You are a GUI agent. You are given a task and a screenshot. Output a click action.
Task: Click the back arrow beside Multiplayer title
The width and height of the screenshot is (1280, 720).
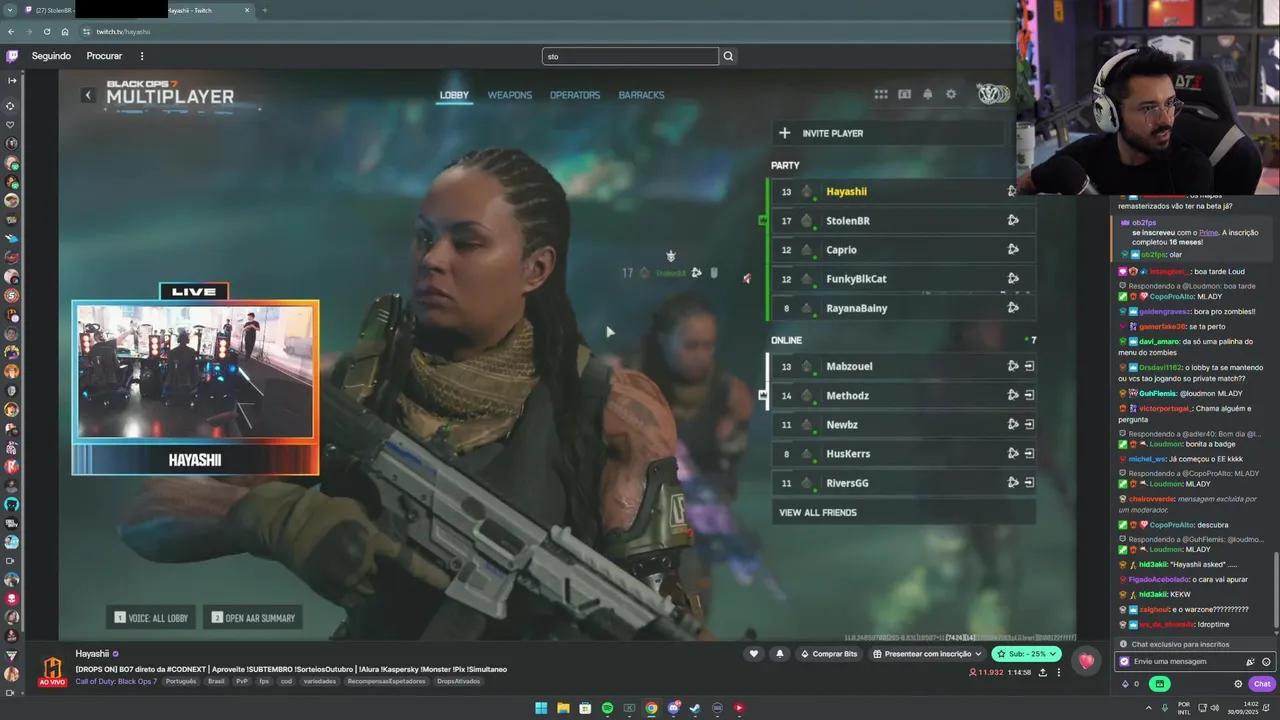pos(88,95)
